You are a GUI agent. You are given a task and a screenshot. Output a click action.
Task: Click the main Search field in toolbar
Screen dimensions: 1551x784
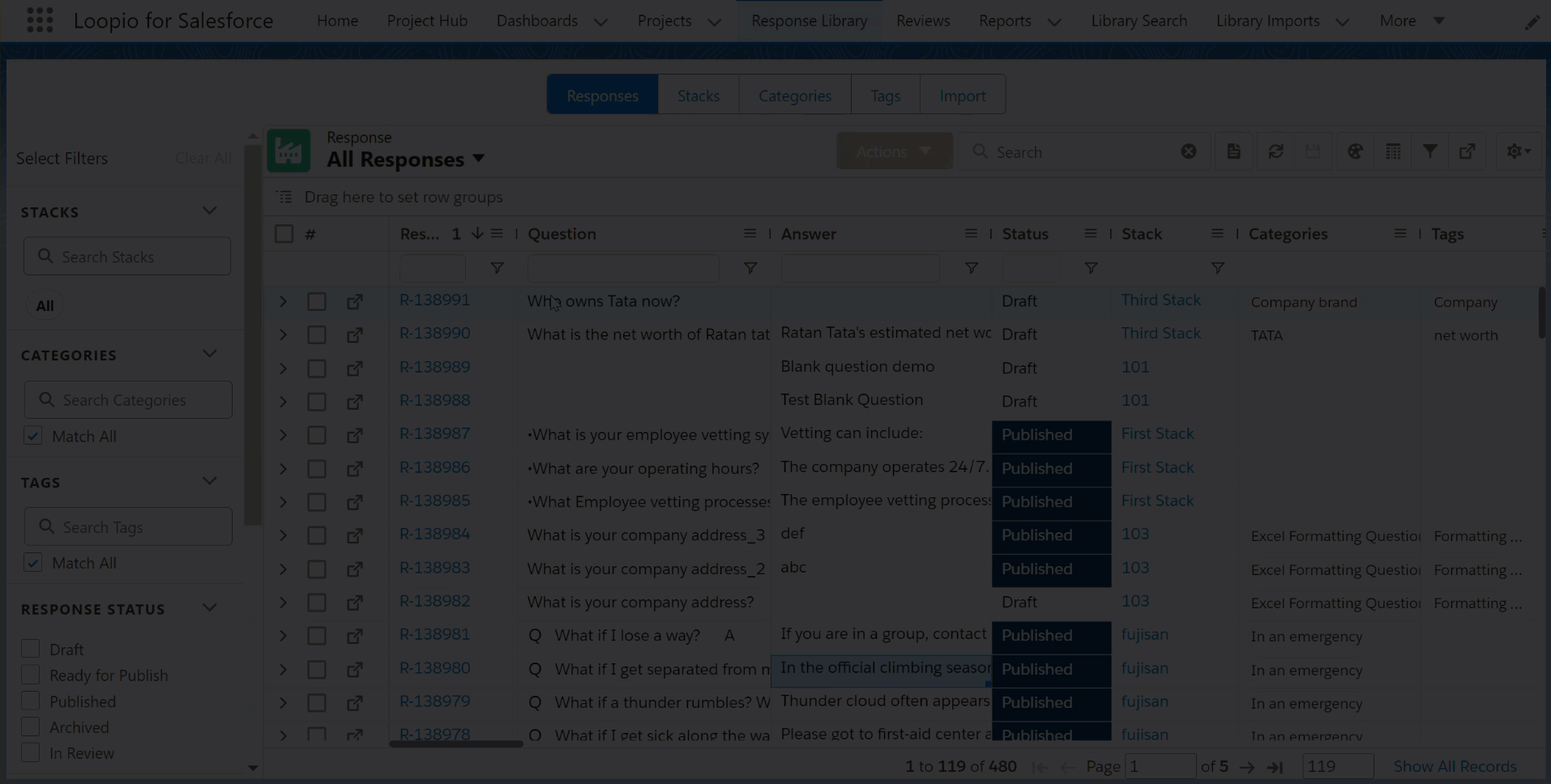tap(1084, 151)
